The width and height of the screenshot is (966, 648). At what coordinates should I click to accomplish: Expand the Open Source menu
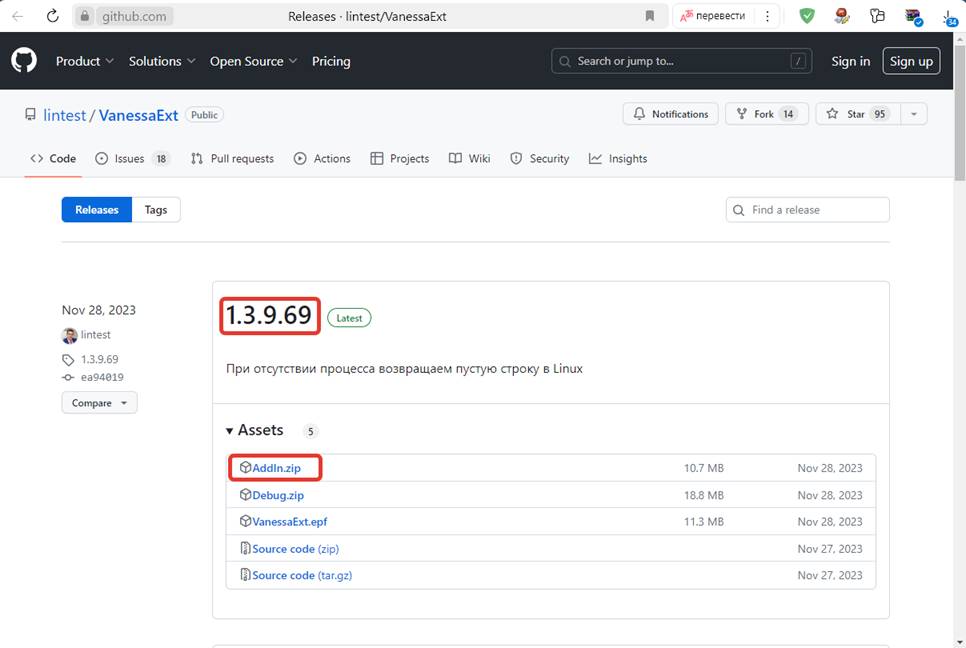(x=253, y=61)
